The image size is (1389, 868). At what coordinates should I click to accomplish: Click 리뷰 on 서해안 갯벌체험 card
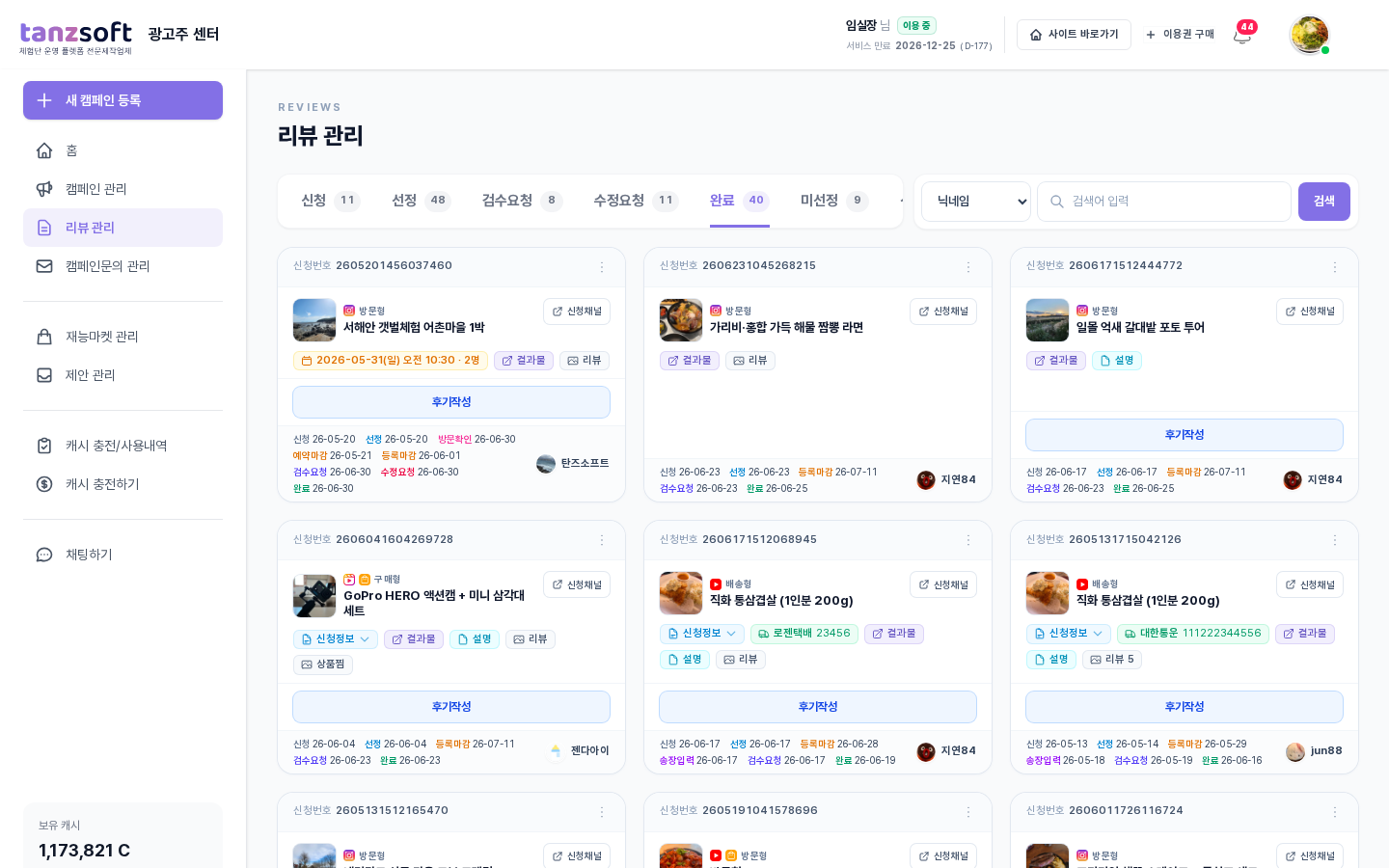click(585, 361)
